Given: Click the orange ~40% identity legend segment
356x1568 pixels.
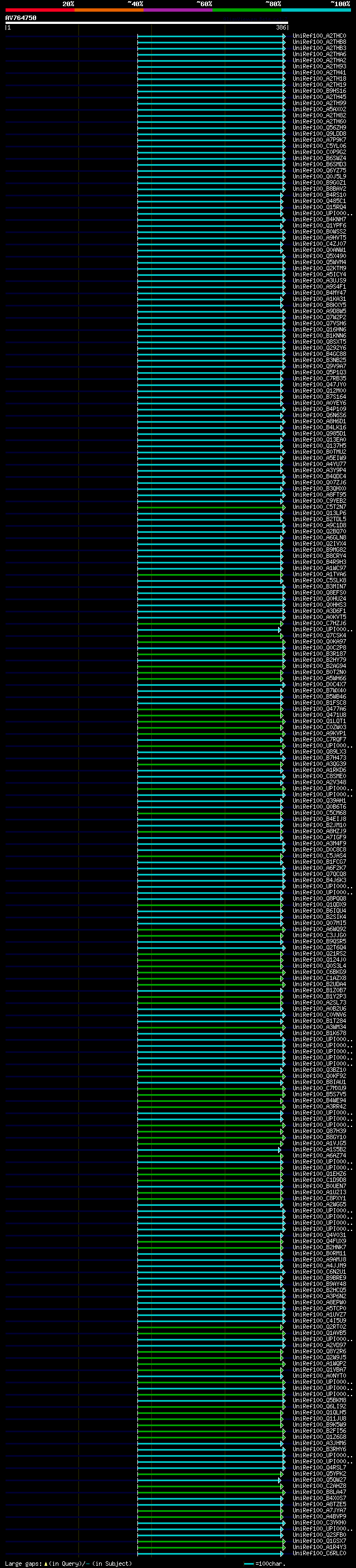Looking at the screenshot, I should pyautogui.click(x=108, y=10).
